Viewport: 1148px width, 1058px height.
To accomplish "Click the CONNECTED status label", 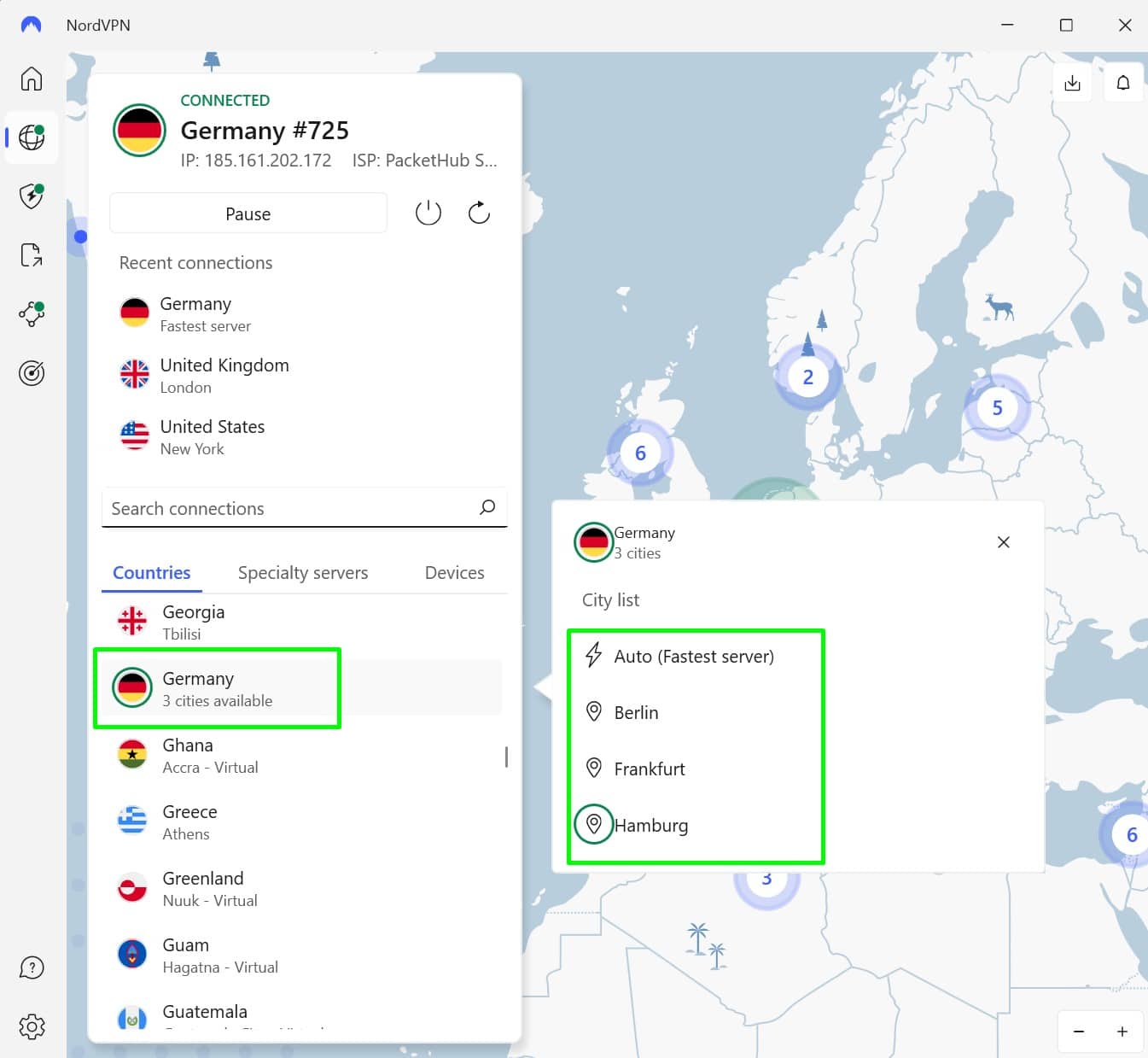I will tap(225, 100).
